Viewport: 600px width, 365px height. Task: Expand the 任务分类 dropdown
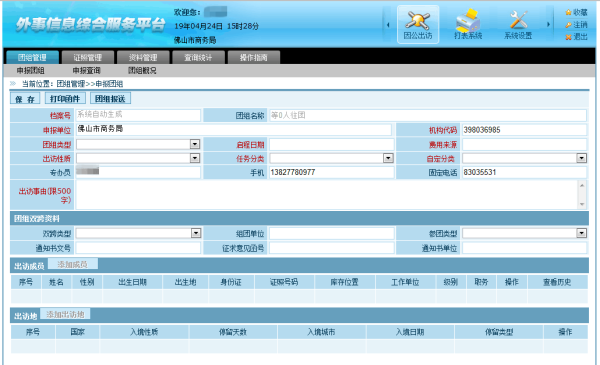[388, 158]
